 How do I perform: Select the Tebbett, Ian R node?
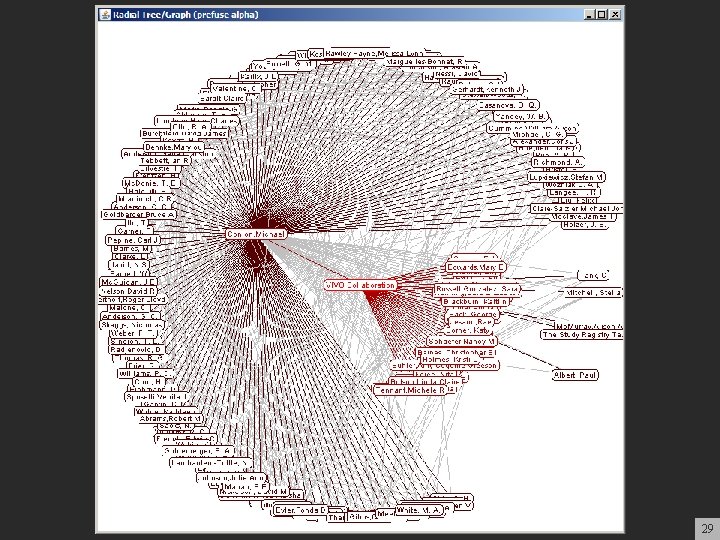(164, 161)
